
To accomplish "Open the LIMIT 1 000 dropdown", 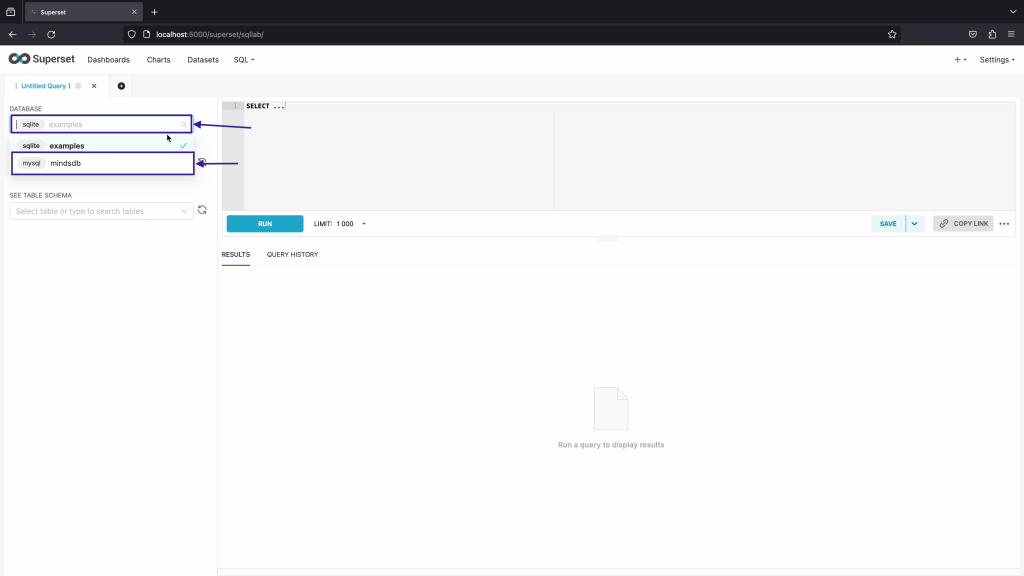I will tap(340, 224).
